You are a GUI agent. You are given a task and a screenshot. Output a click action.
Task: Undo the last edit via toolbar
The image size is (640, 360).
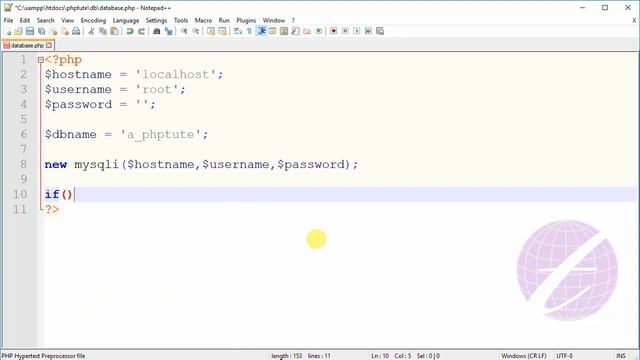tap(130, 31)
